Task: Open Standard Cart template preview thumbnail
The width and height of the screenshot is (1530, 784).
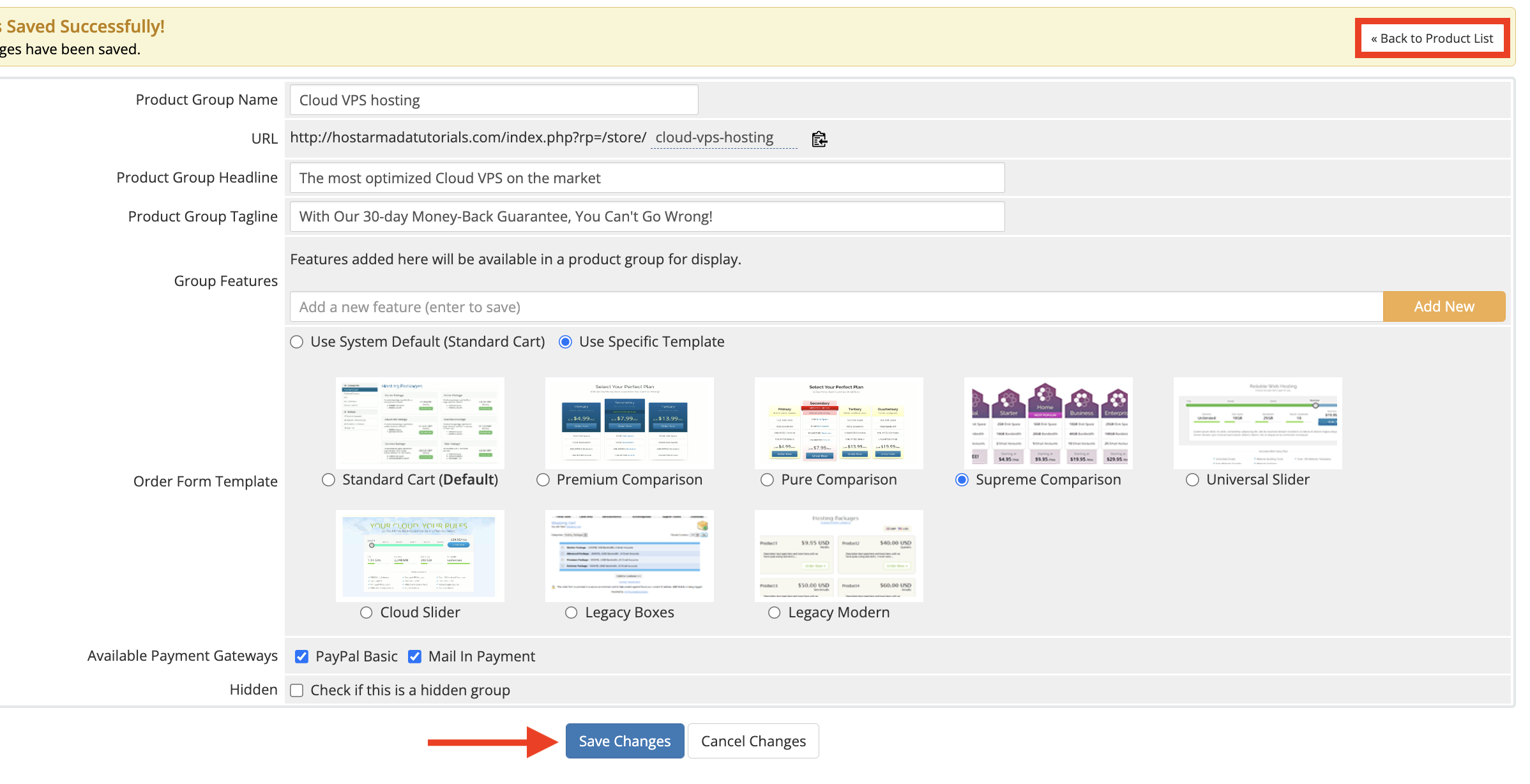Action: click(x=420, y=423)
